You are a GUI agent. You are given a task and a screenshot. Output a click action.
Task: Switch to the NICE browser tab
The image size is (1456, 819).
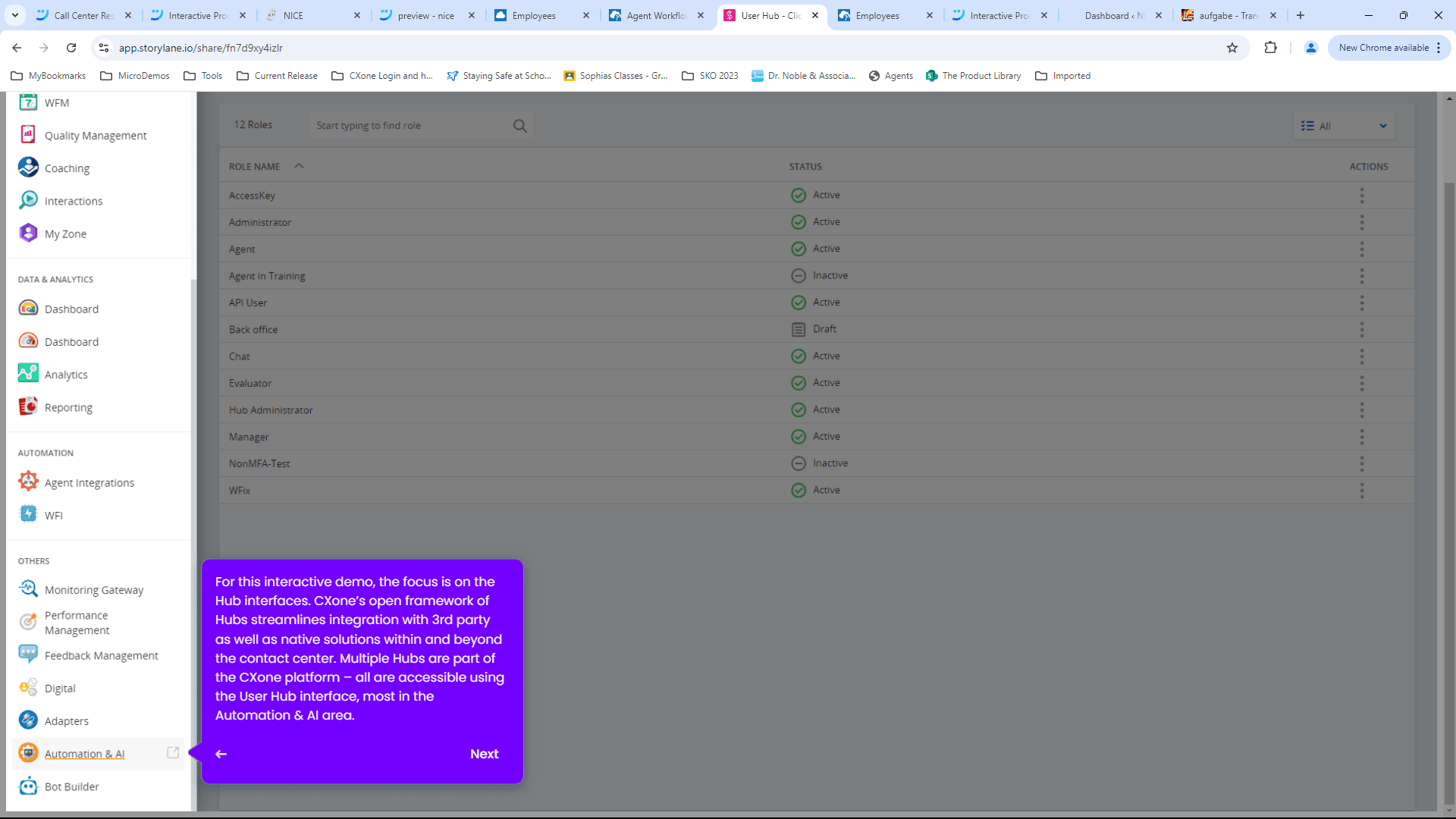[313, 15]
